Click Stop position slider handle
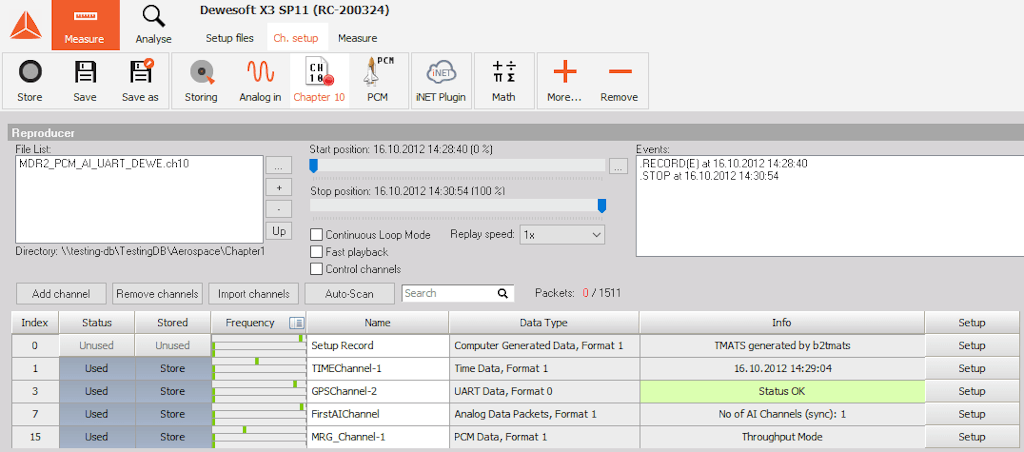The image size is (1024, 452). [602, 206]
